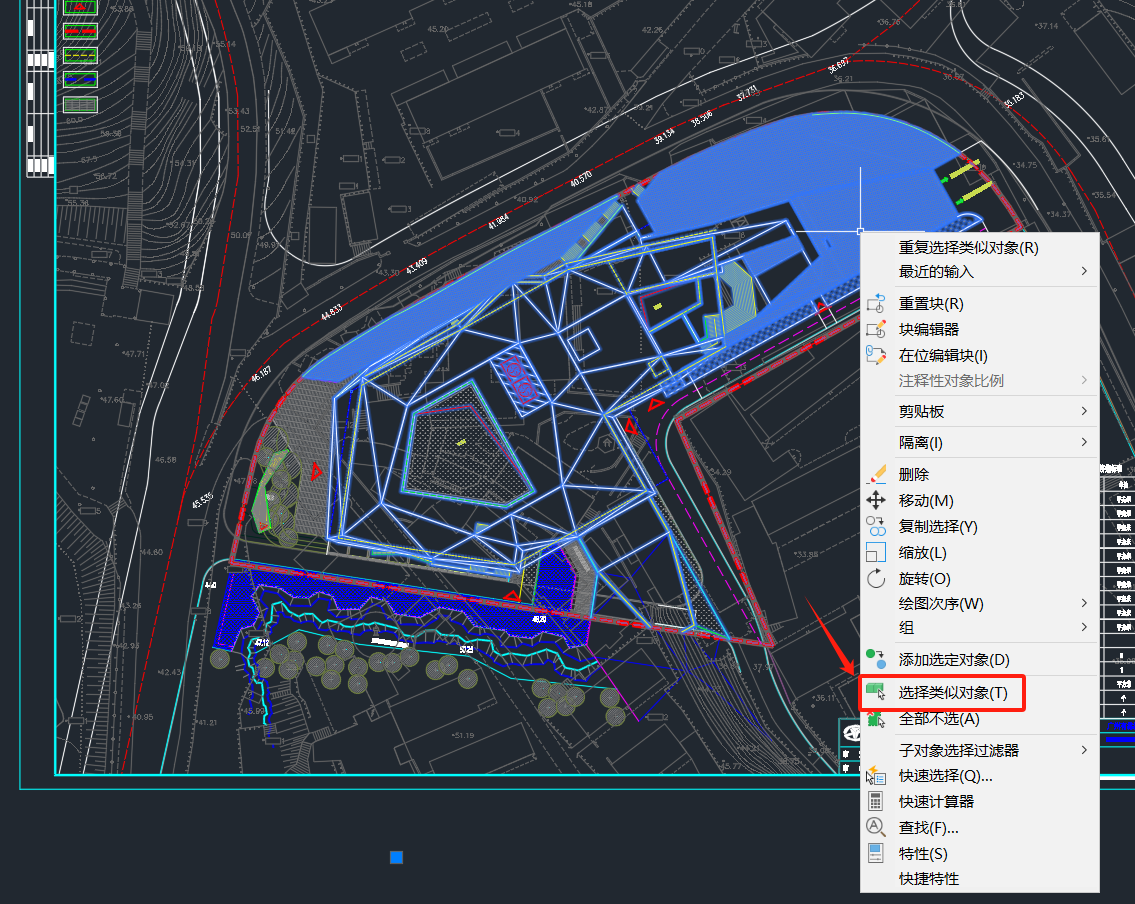1135x904 pixels.
Task: Click the Properties (特性) icon
Action: [x=876, y=853]
